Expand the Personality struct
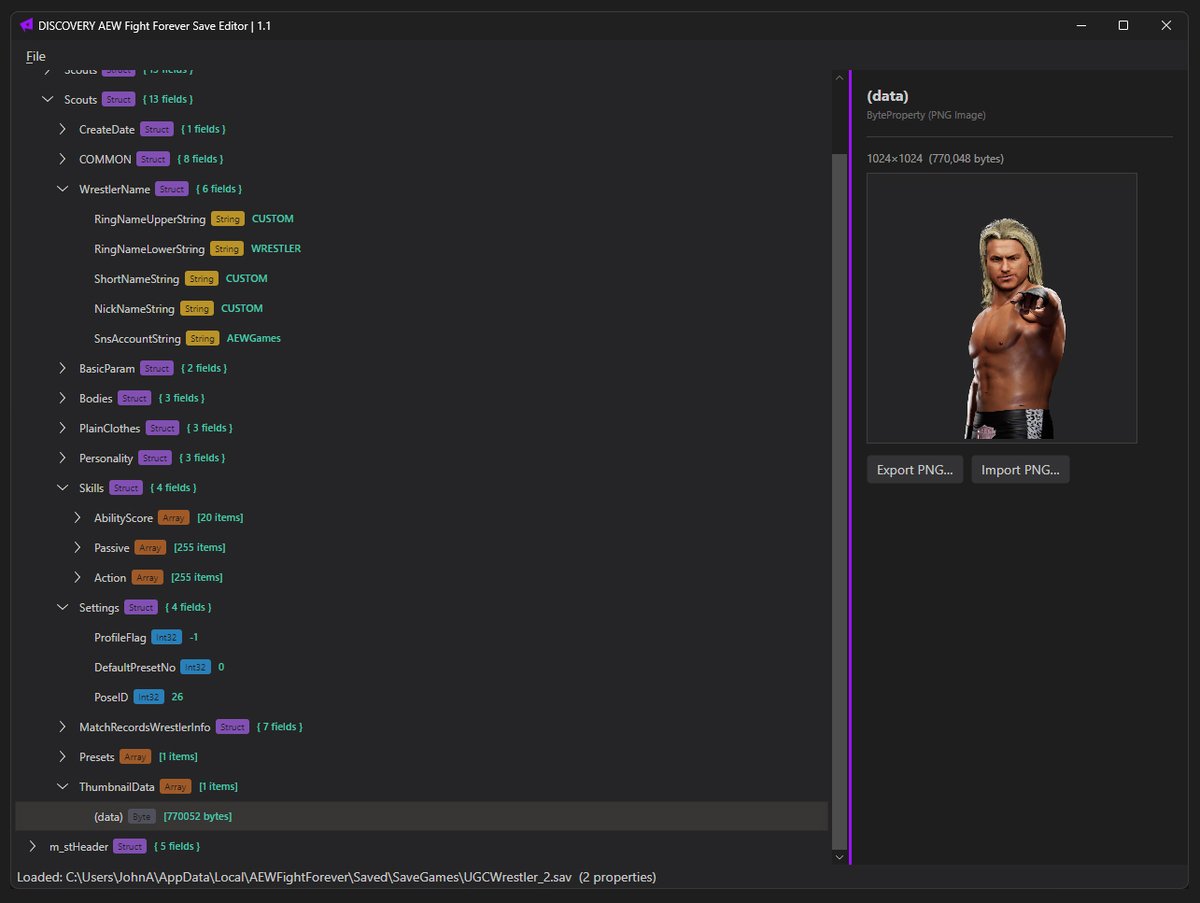This screenshot has height=903, width=1200. [x=62, y=458]
